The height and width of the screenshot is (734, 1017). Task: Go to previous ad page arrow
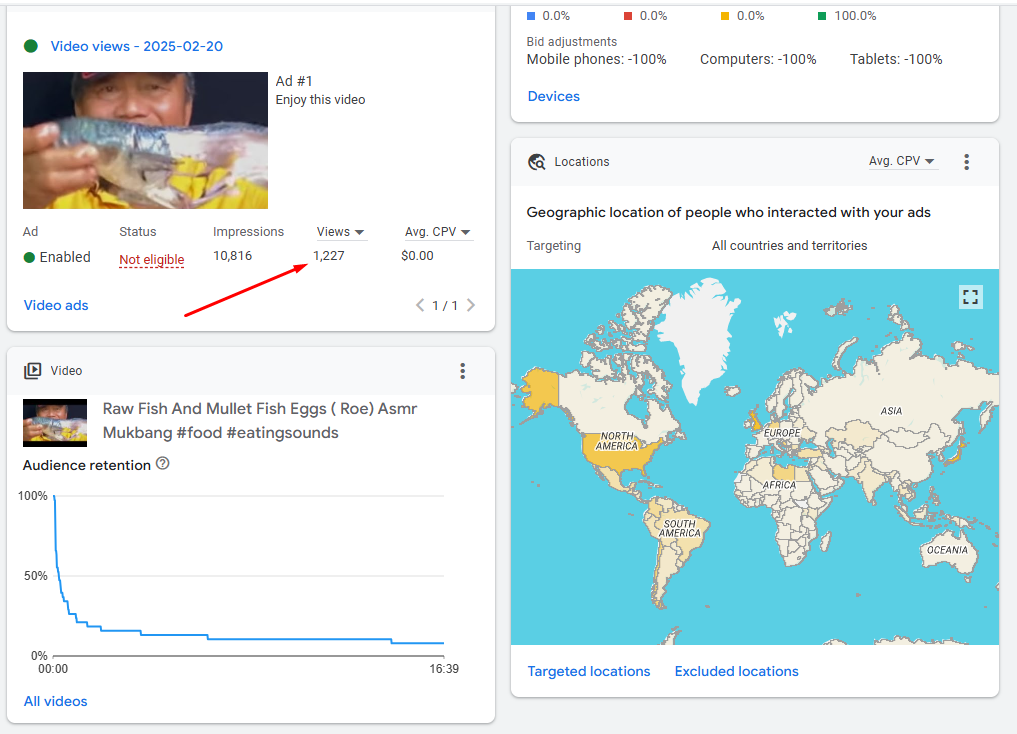(420, 306)
